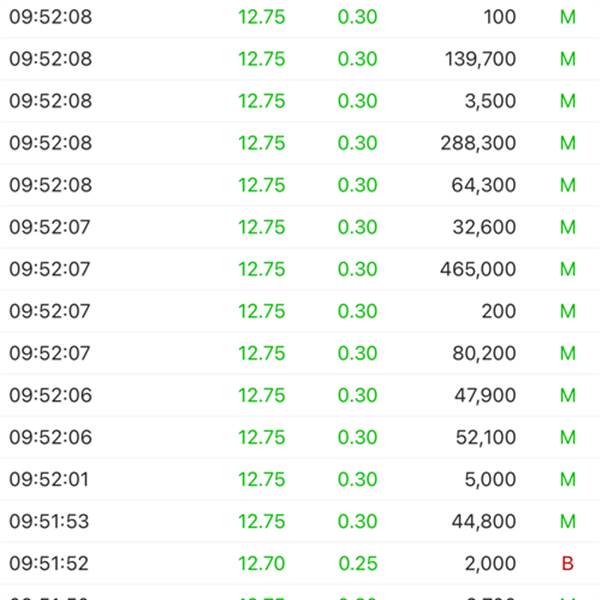Tap the 80,200 volume row
This screenshot has height=600, width=600.
point(300,353)
